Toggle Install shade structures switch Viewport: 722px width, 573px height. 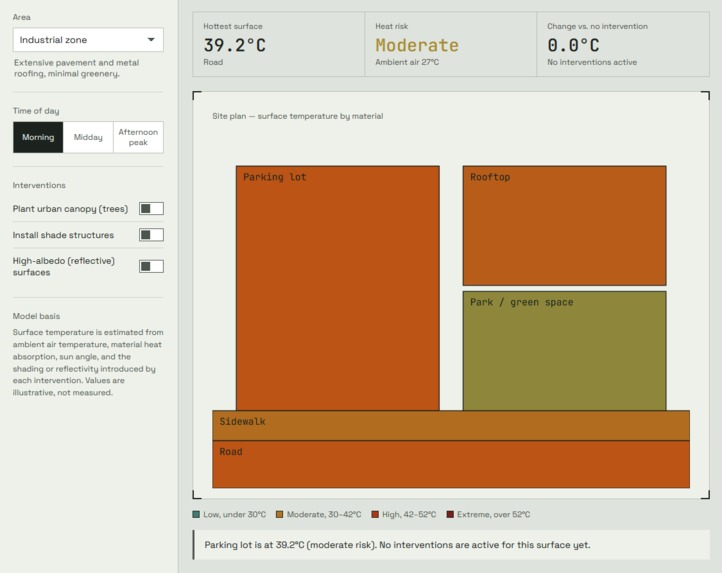(x=151, y=235)
